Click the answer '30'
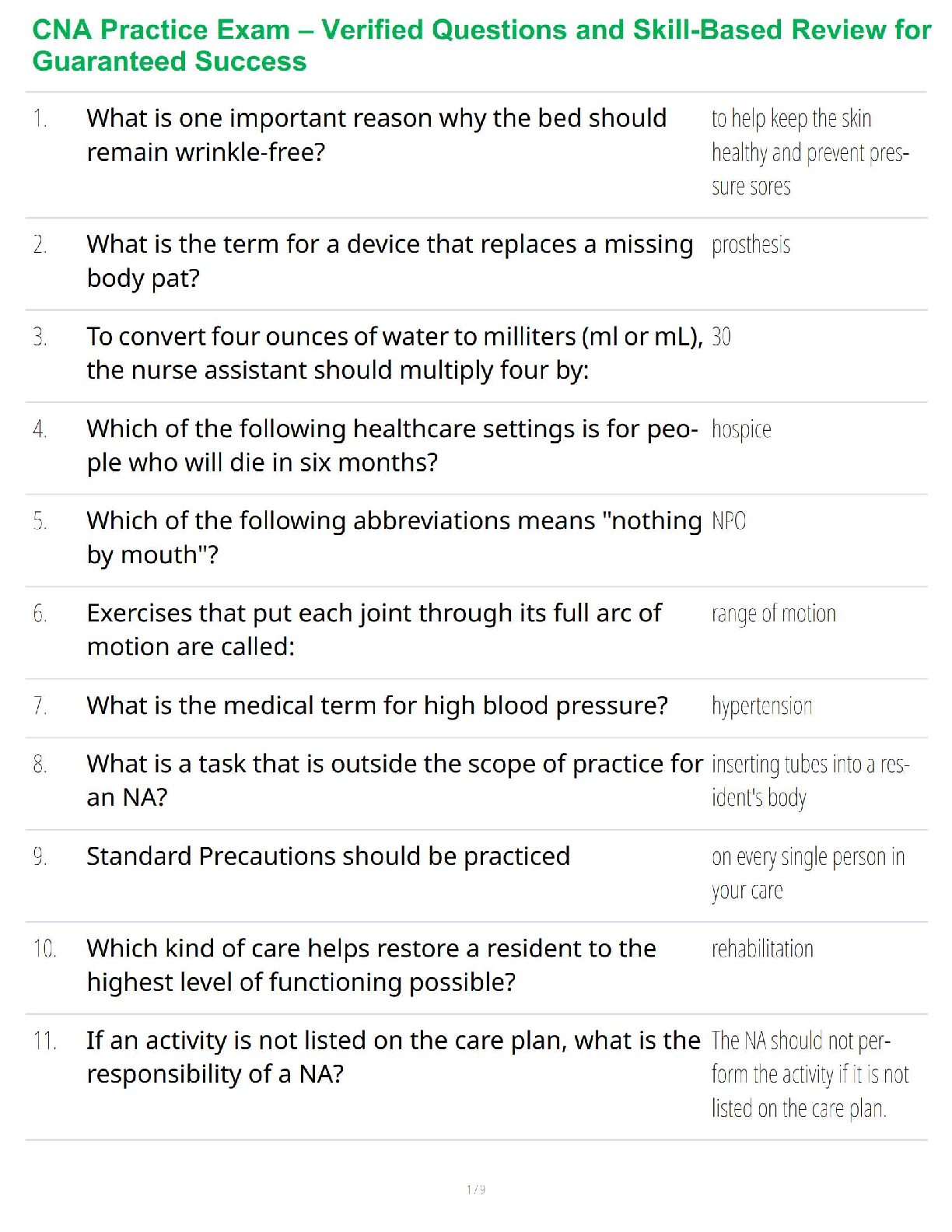 (721, 337)
